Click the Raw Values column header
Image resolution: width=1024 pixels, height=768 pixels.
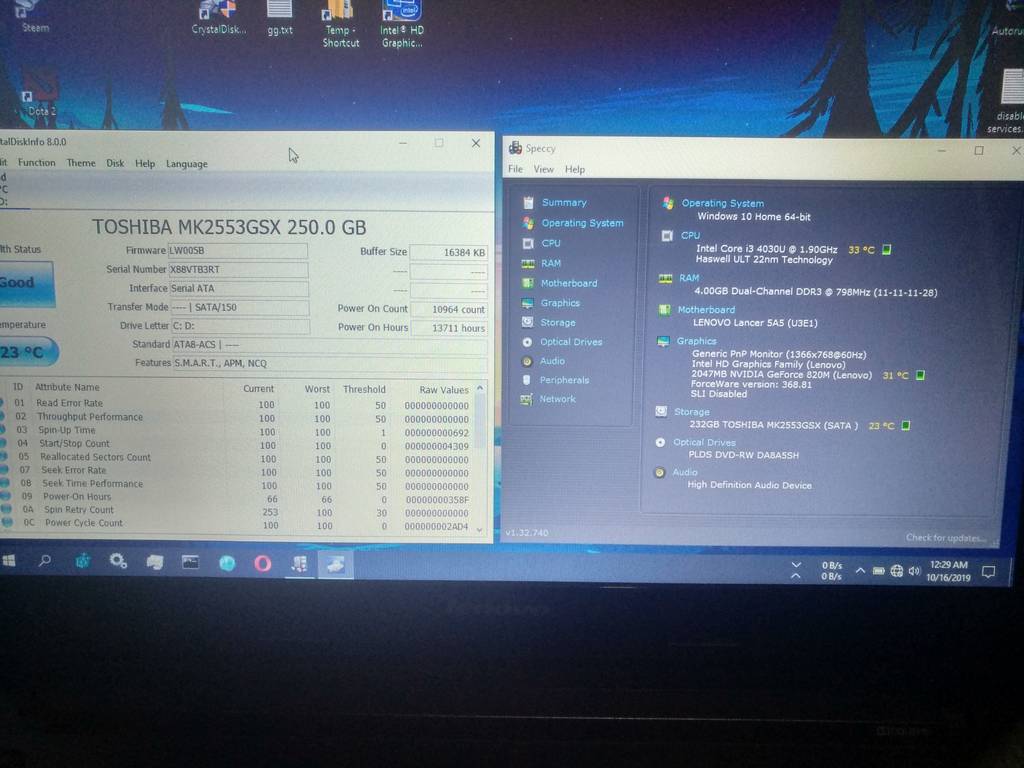point(444,390)
